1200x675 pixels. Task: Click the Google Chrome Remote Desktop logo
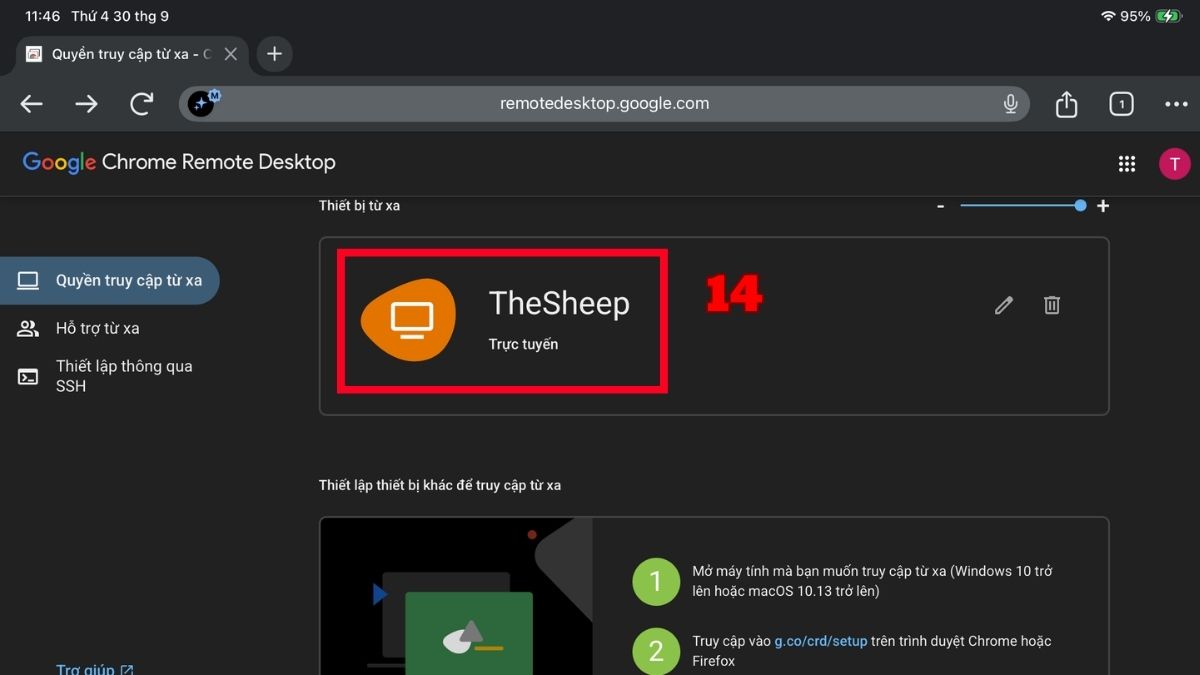(x=179, y=162)
